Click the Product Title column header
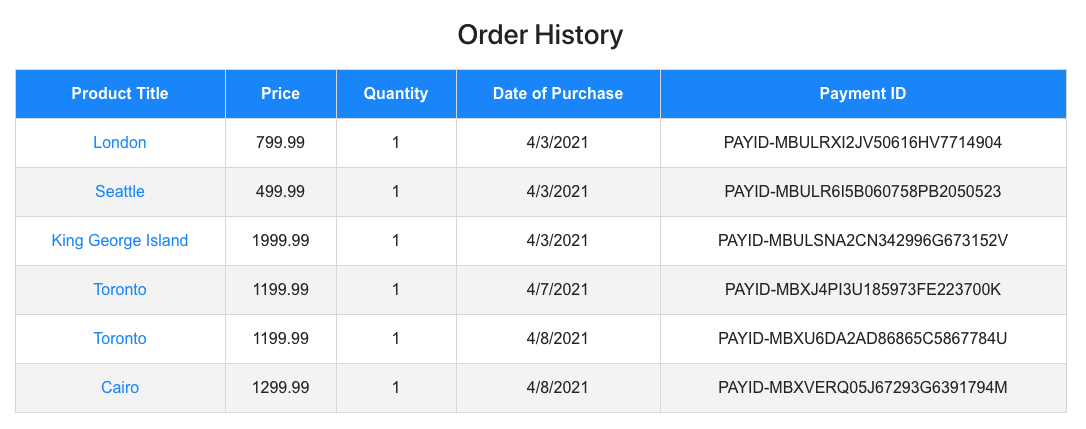The width and height of the screenshot is (1086, 429). point(120,94)
